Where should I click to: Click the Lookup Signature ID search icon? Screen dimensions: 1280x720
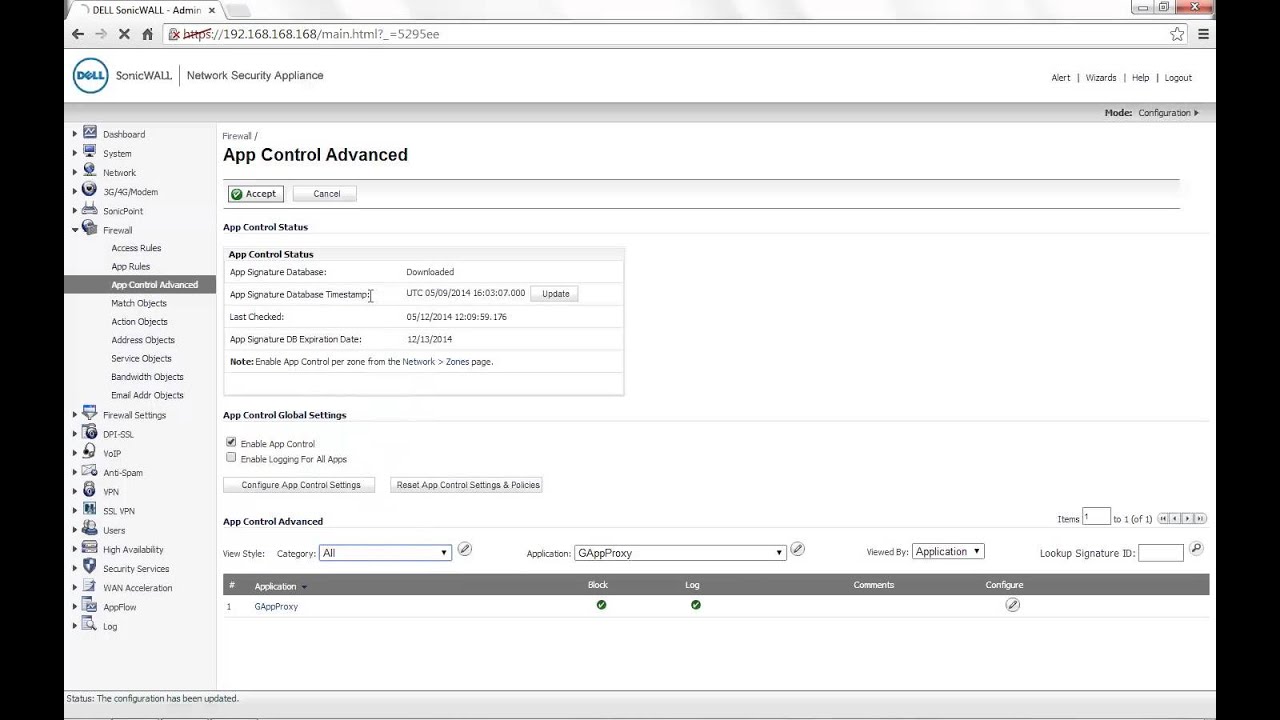(1196, 549)
